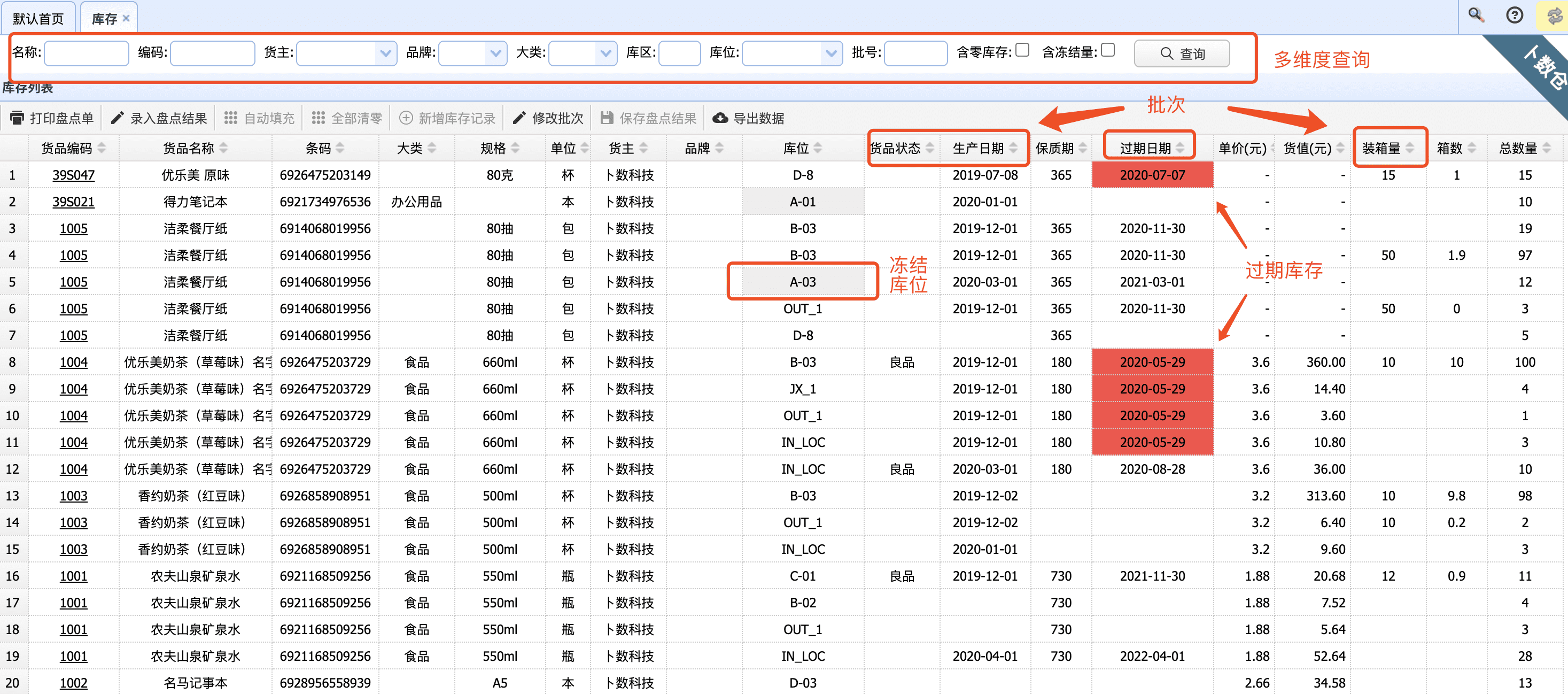Sort by 规格 column sort arrows
1568x694 pixels.
tap(515, 148)
